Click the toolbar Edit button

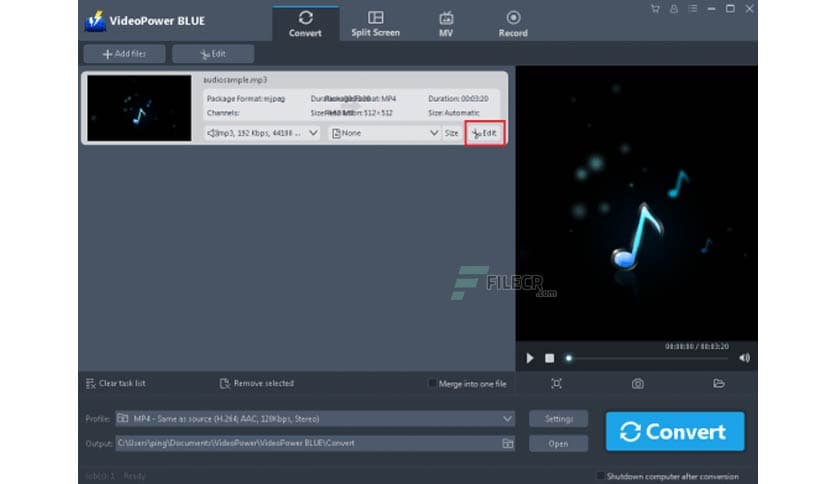213,54
